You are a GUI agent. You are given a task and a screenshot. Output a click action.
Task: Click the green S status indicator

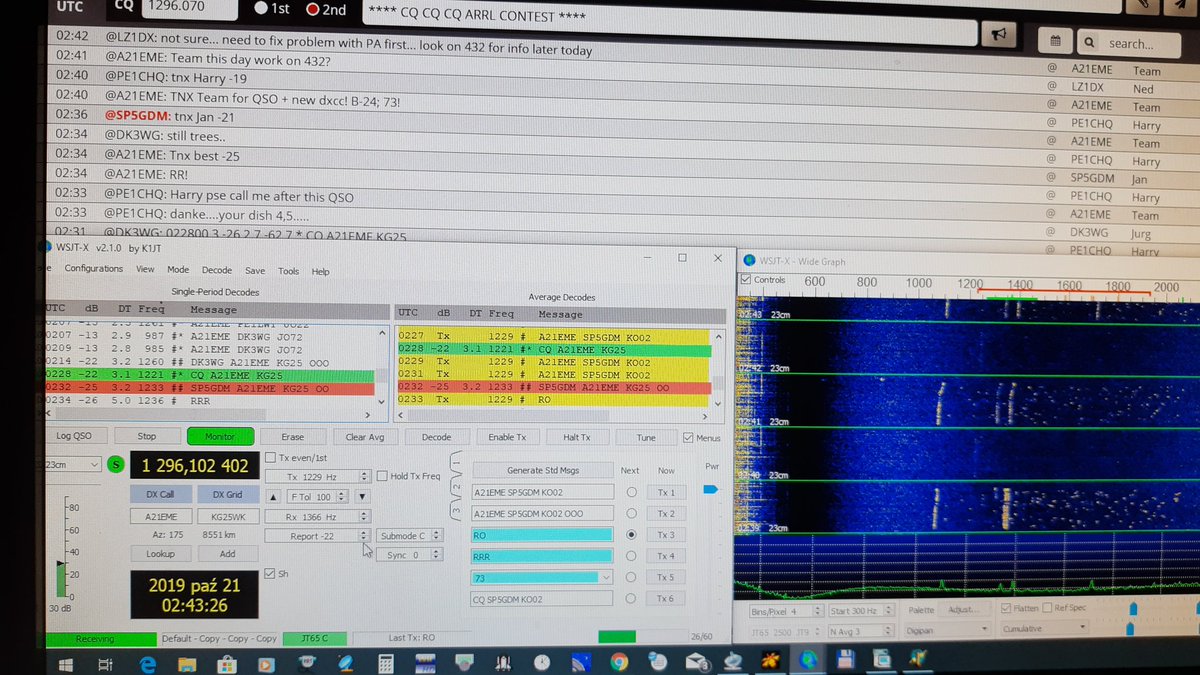115,465
